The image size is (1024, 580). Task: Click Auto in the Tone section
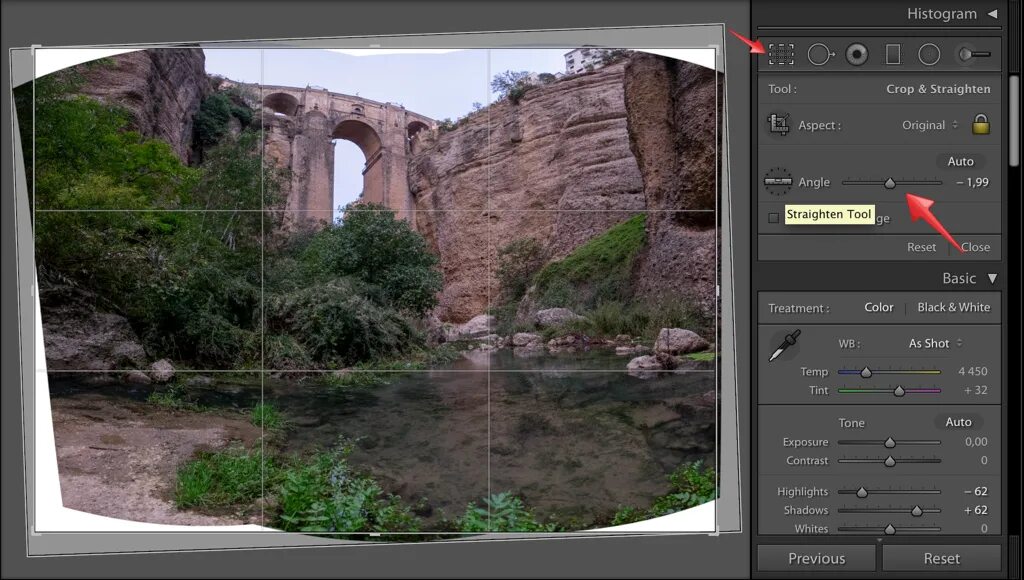click(x=958, y=422)
